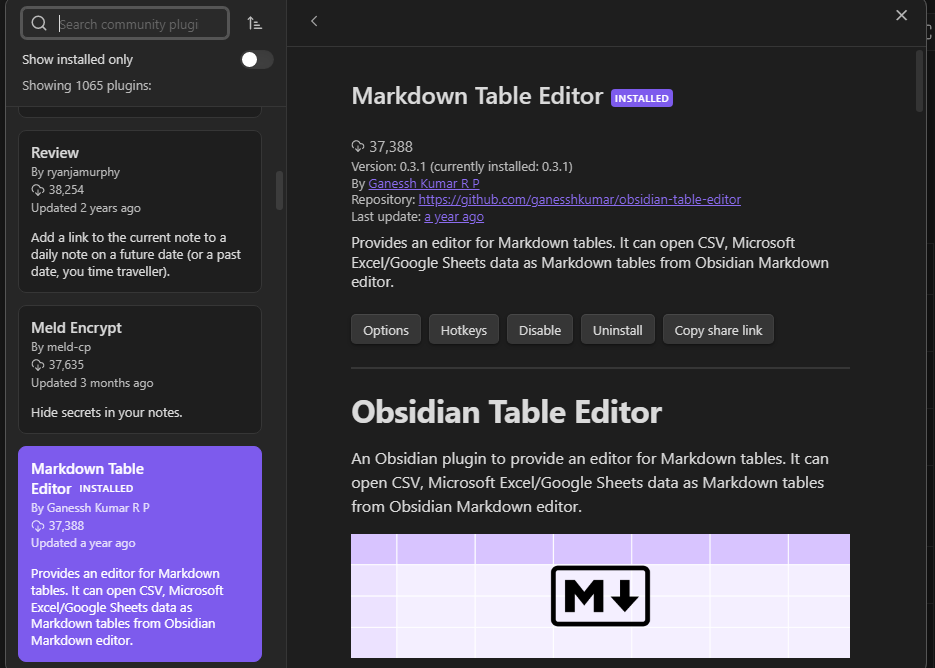This screenshot has width=935, height=668.
Task: Navigate back with the left chevron arrow
Action: [x=315, y=20]
